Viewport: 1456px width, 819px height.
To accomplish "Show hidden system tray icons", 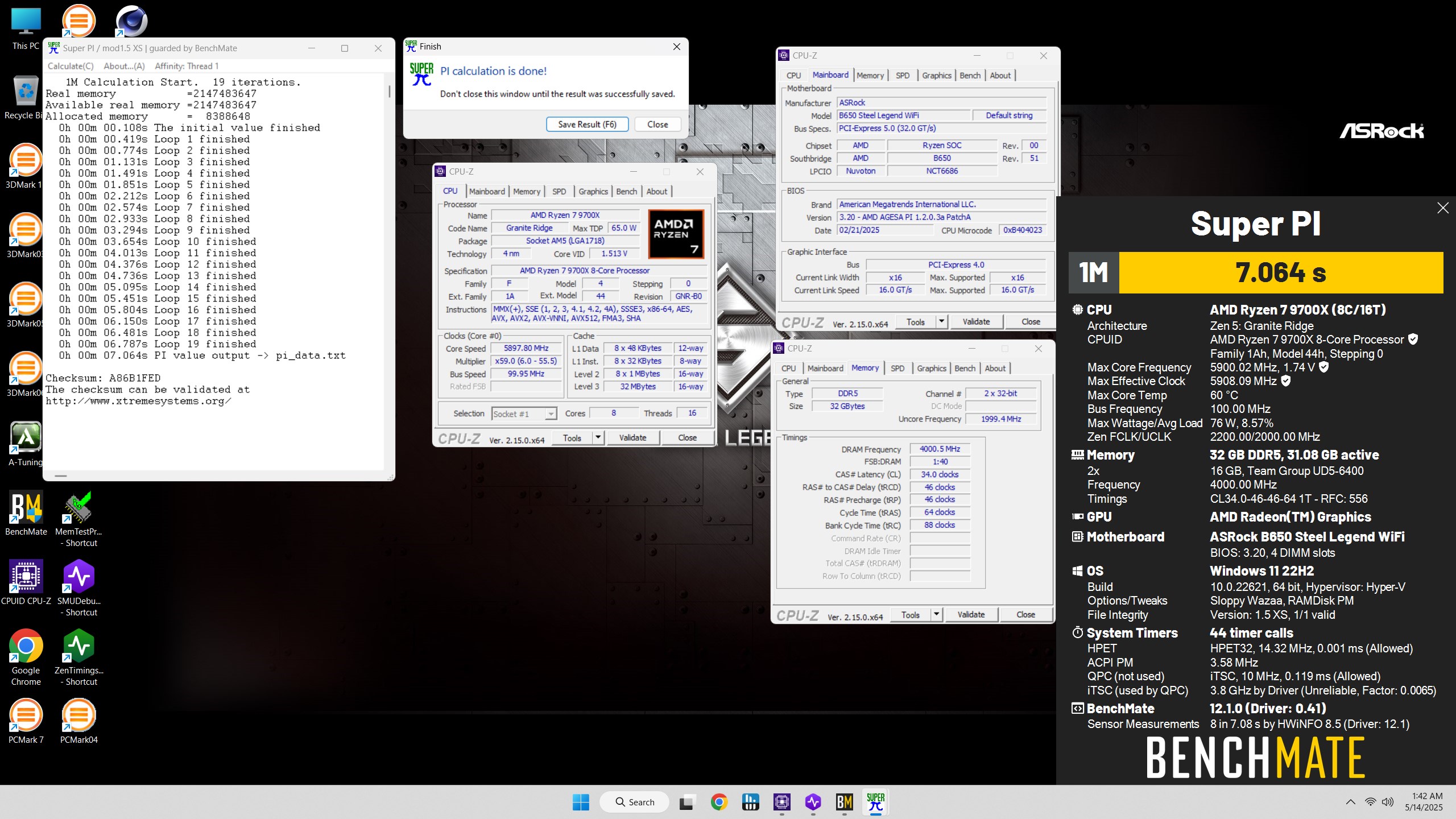I will pyautogui.click(x=1350, y=802).
